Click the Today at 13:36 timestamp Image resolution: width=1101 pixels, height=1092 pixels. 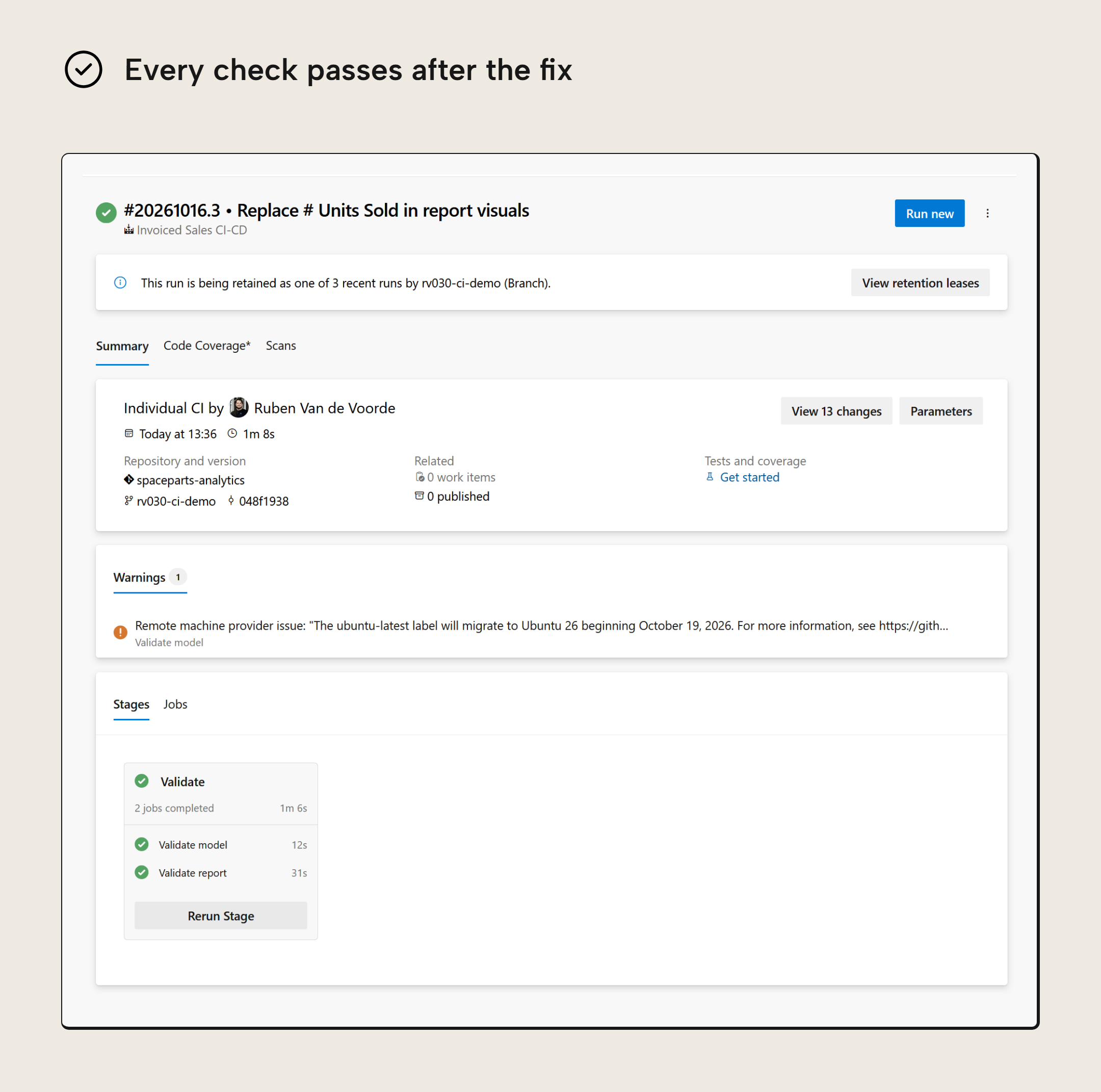(178, 434)
